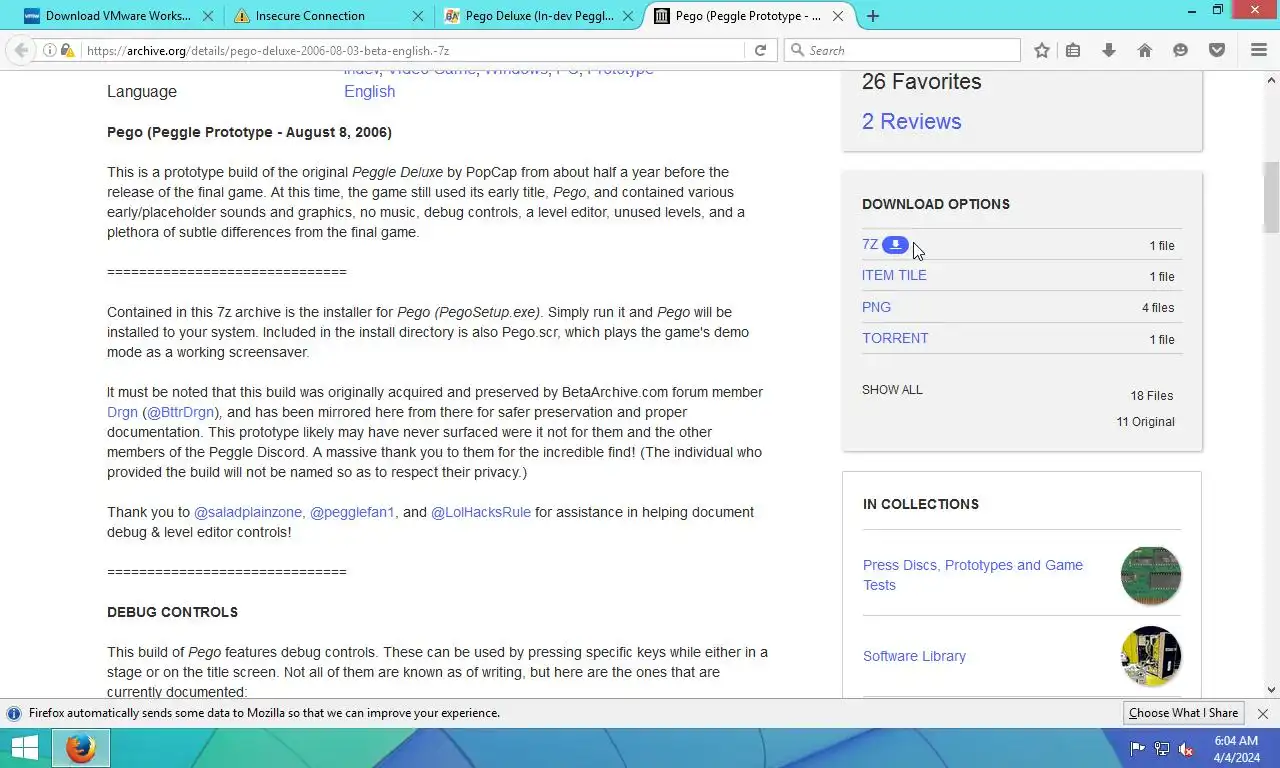Open site identity info icon
The width and height of the screenshot is (1280, 768).
49,50
